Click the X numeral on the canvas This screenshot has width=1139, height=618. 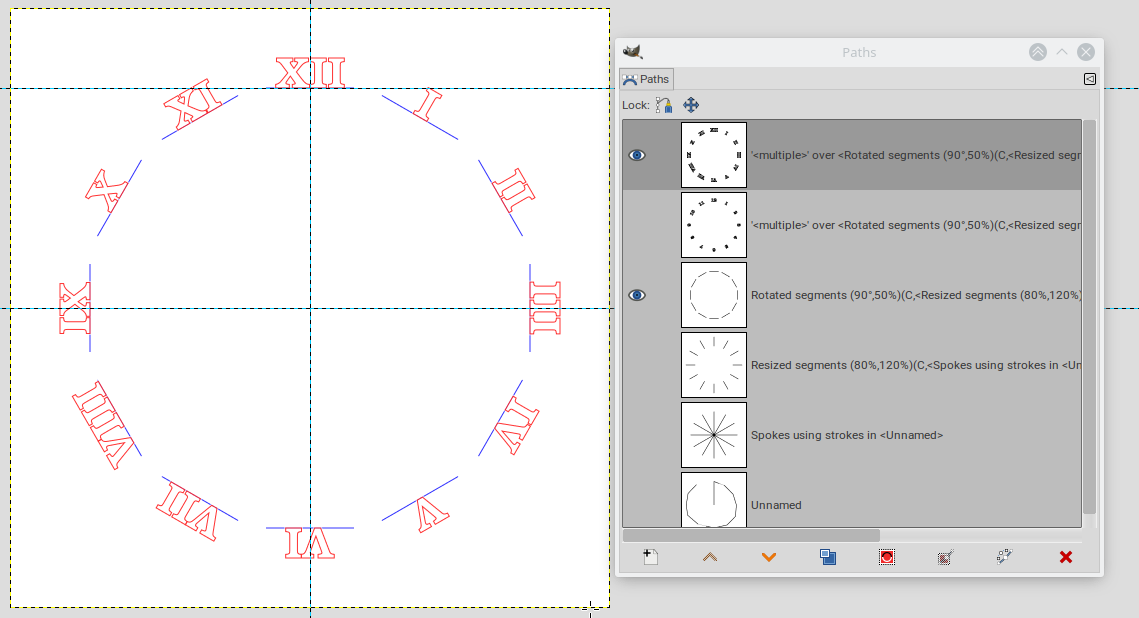[107, 192]
